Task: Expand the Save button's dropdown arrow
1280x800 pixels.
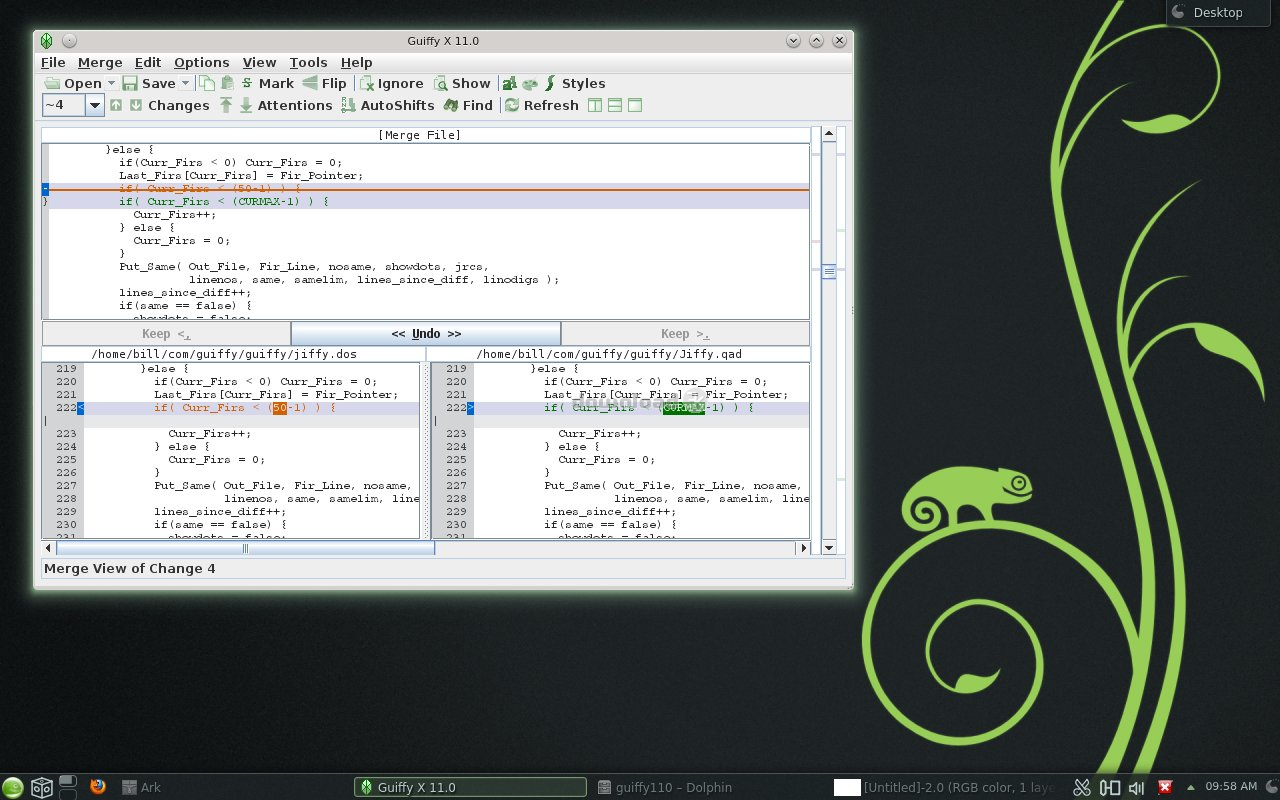Action: tap(186, 84)
